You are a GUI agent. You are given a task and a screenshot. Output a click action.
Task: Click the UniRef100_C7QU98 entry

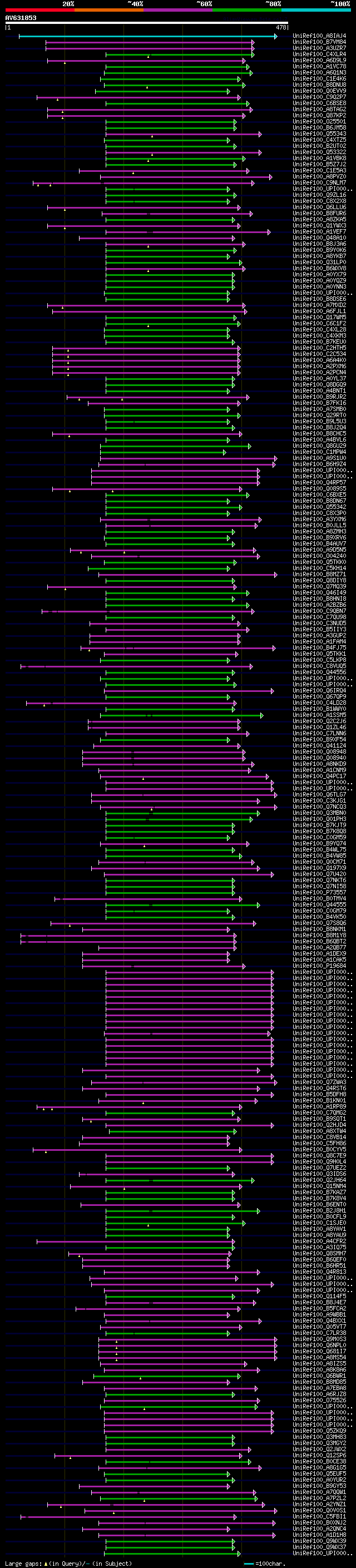coord(319,617)
